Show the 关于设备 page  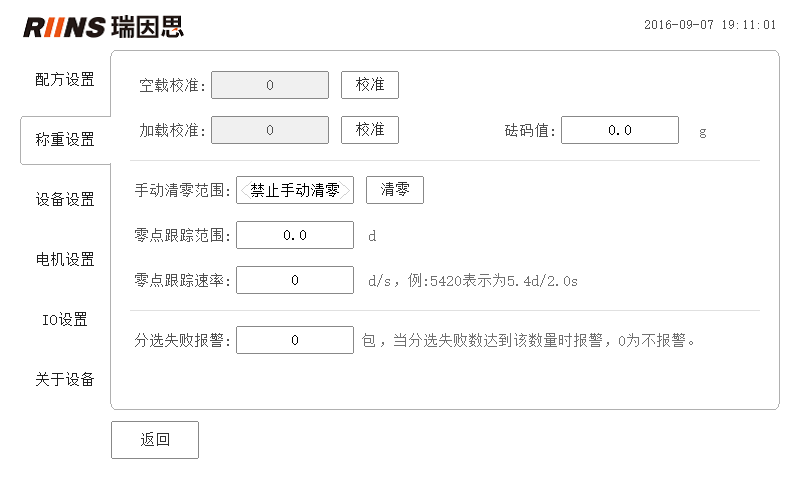tap(65, 380)
